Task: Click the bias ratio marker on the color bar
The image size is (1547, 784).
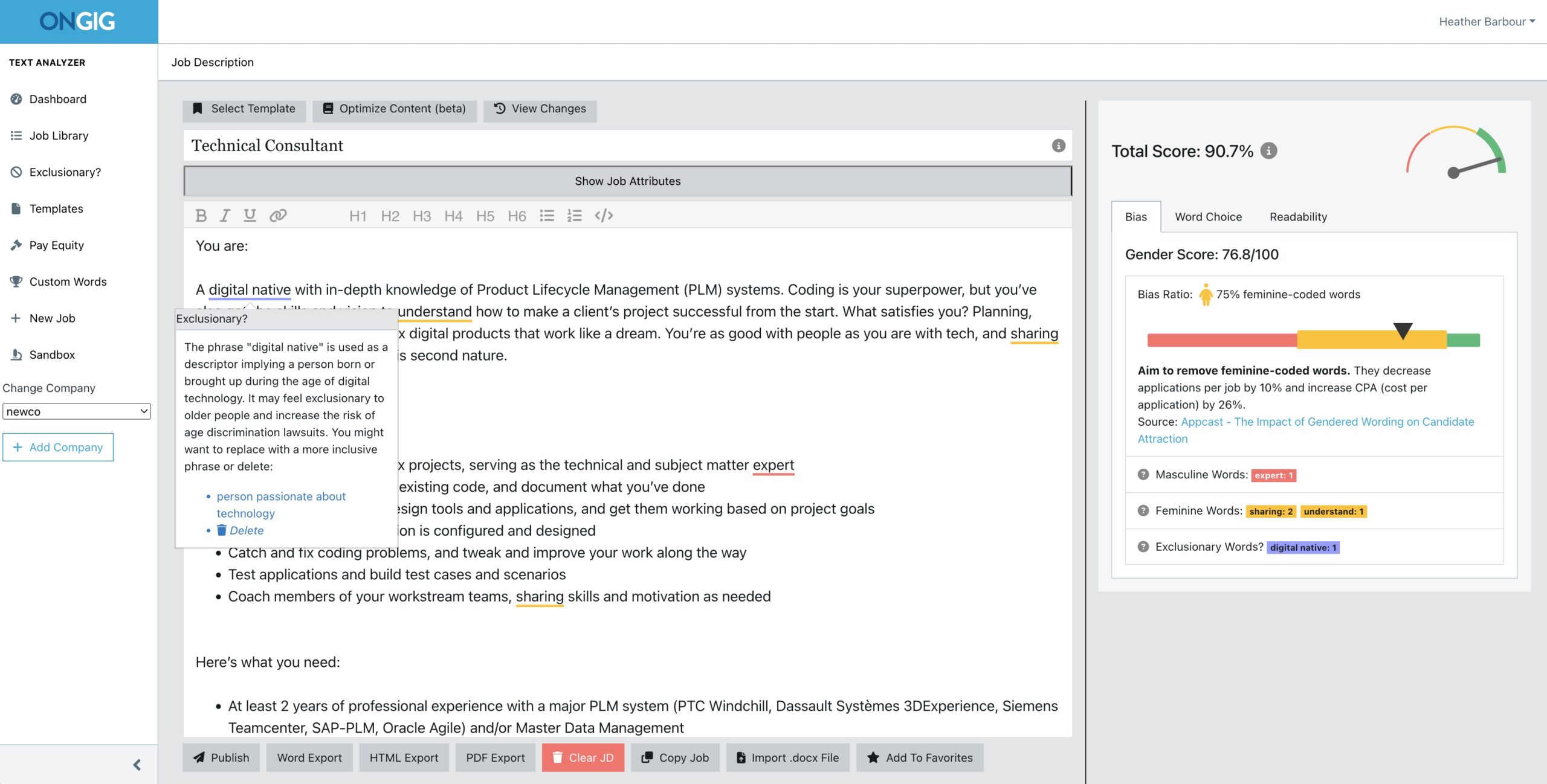Action: 1402,331
